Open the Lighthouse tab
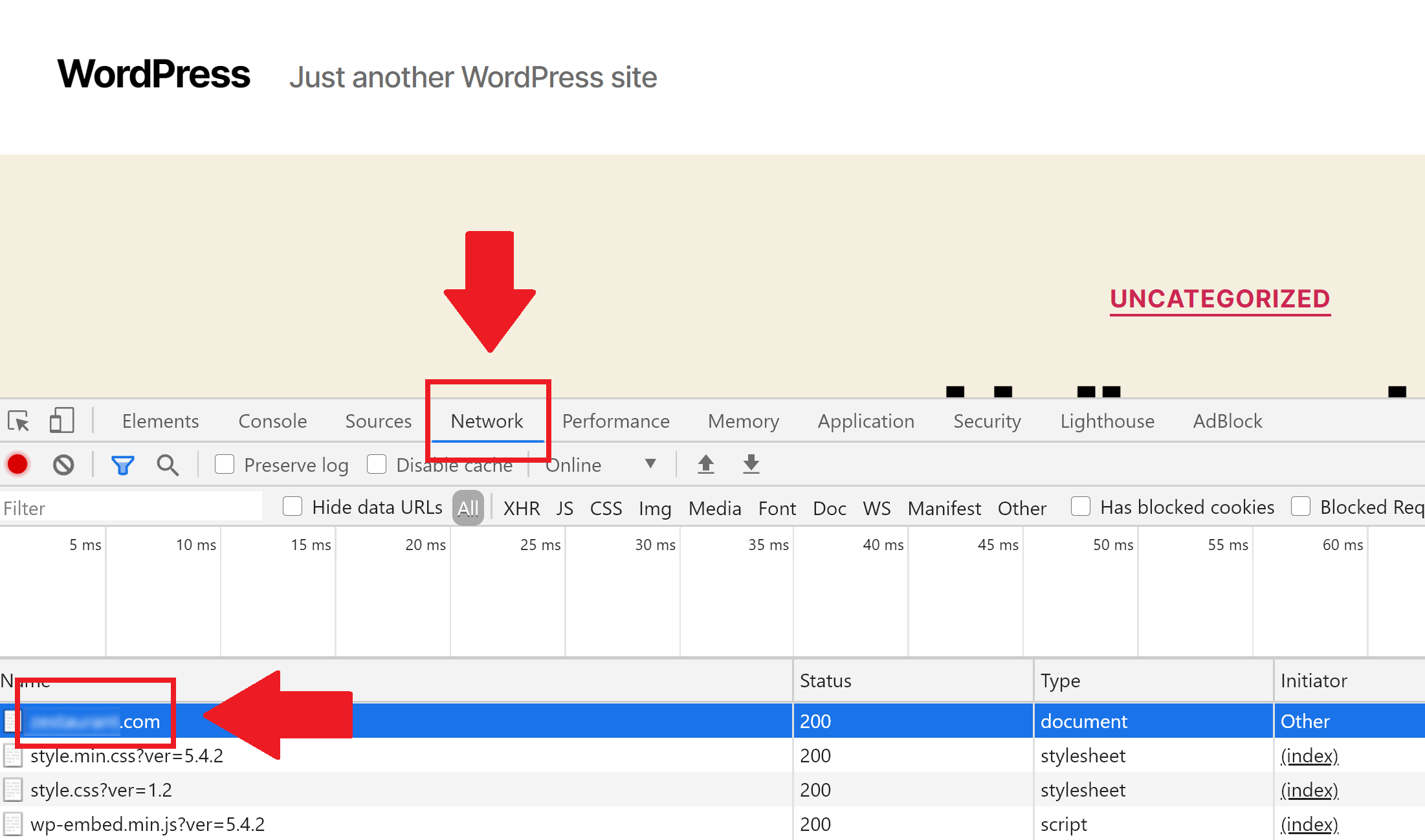Viewport: 1425px width, 840px height. [x=1107, y=421]
